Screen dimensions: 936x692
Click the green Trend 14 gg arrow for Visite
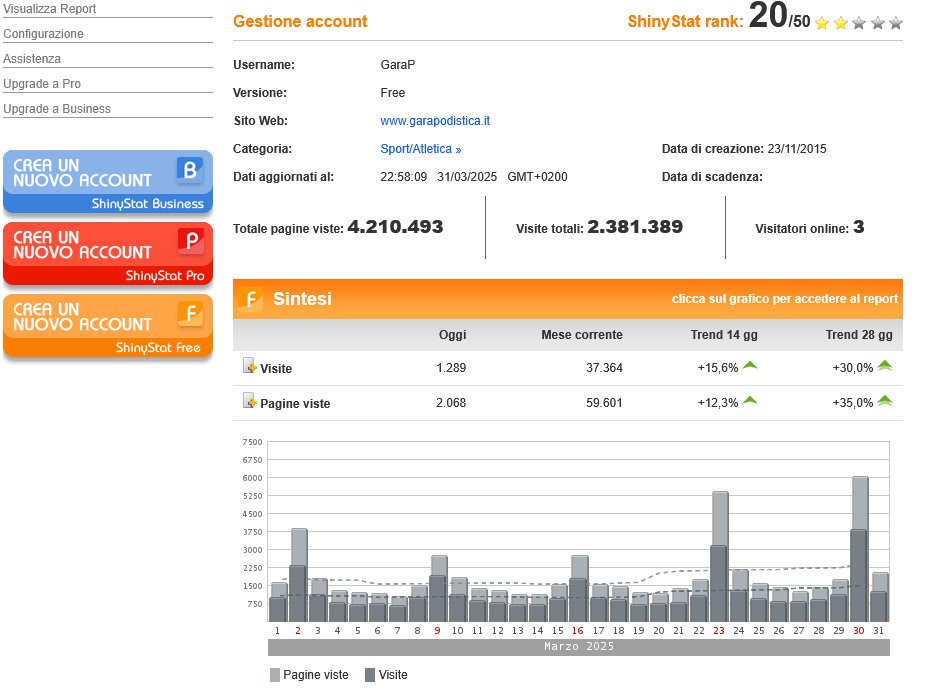pos(750,366)
